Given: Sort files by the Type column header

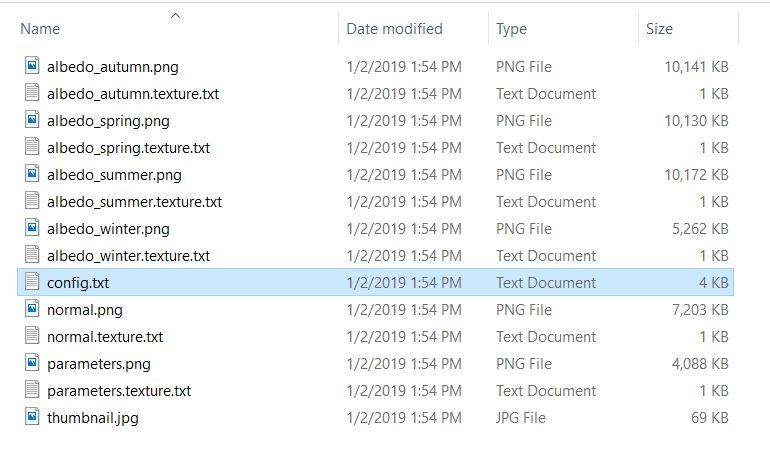Looking at the screenshot, I should [511, 29].
